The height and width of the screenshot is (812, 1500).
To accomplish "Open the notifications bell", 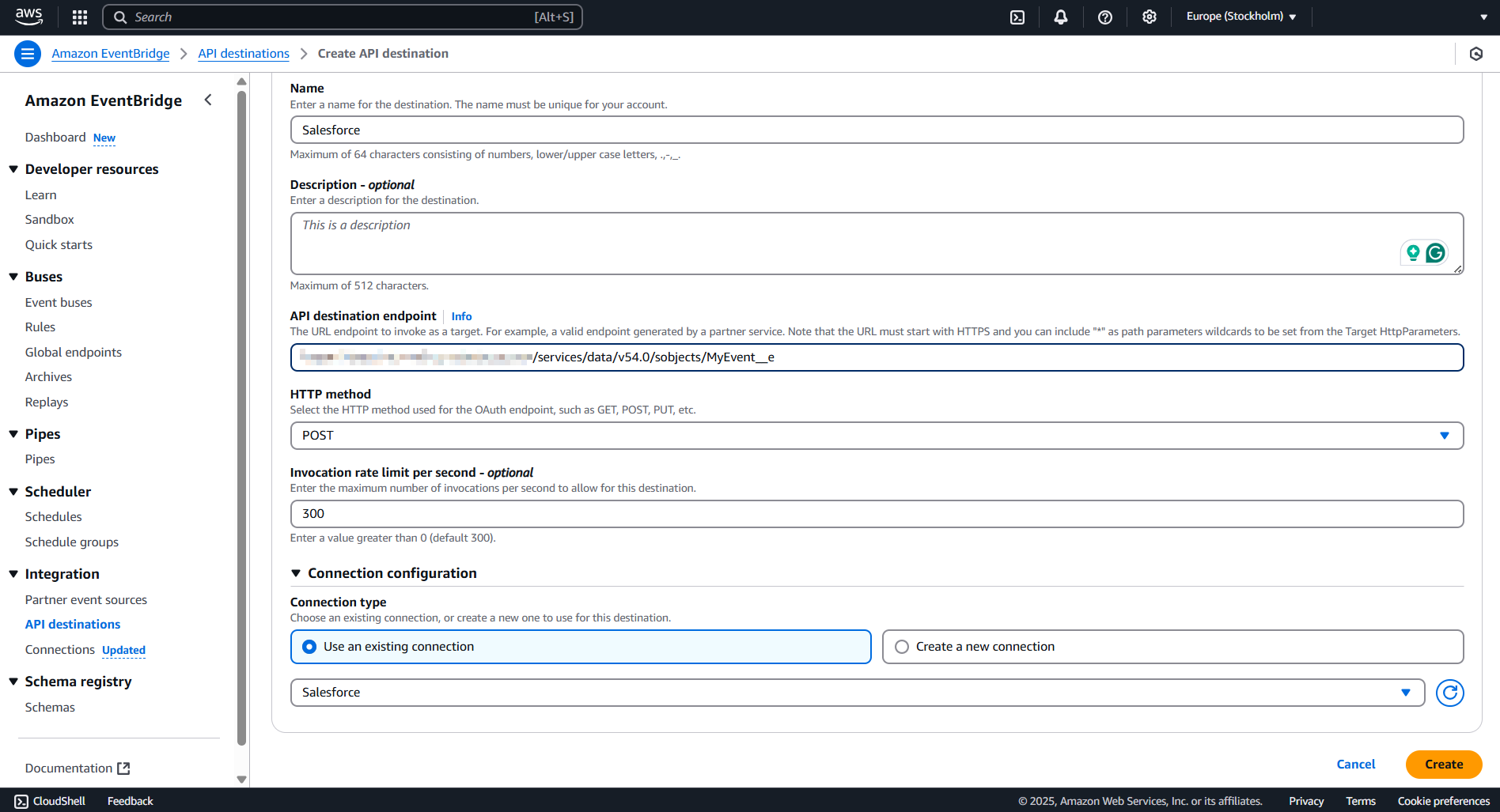I will [x=1061, y=17].
